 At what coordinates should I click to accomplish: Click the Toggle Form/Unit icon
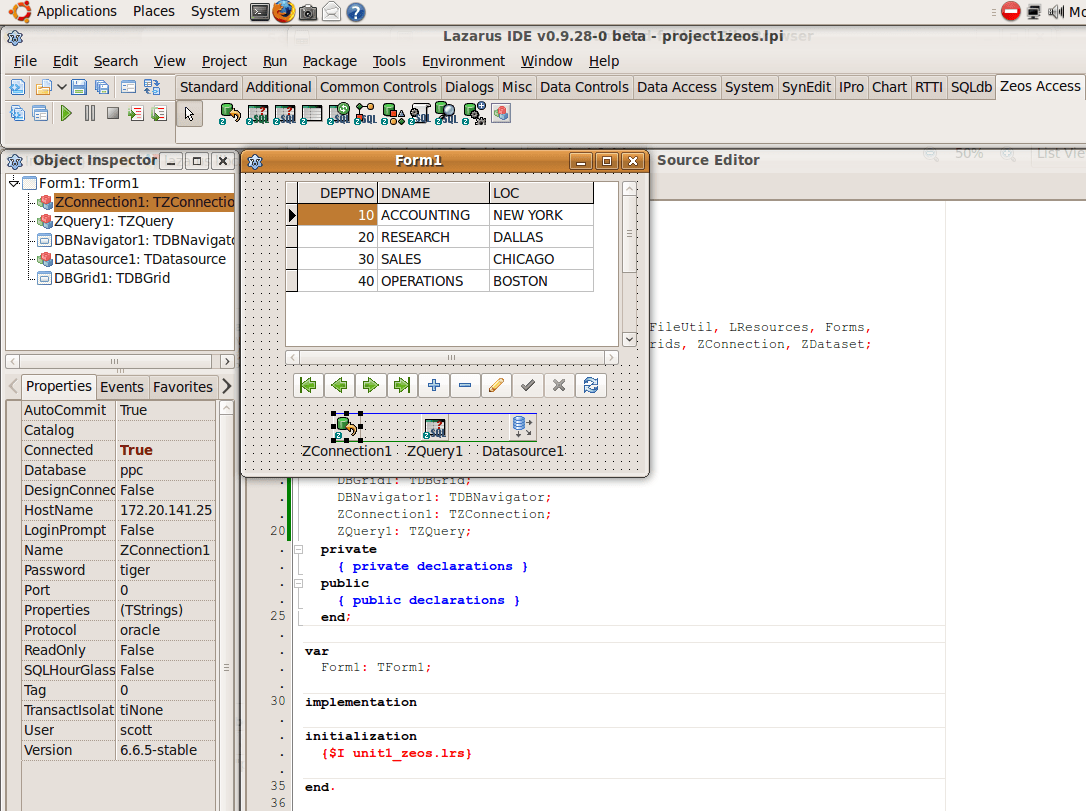point(152,87)
